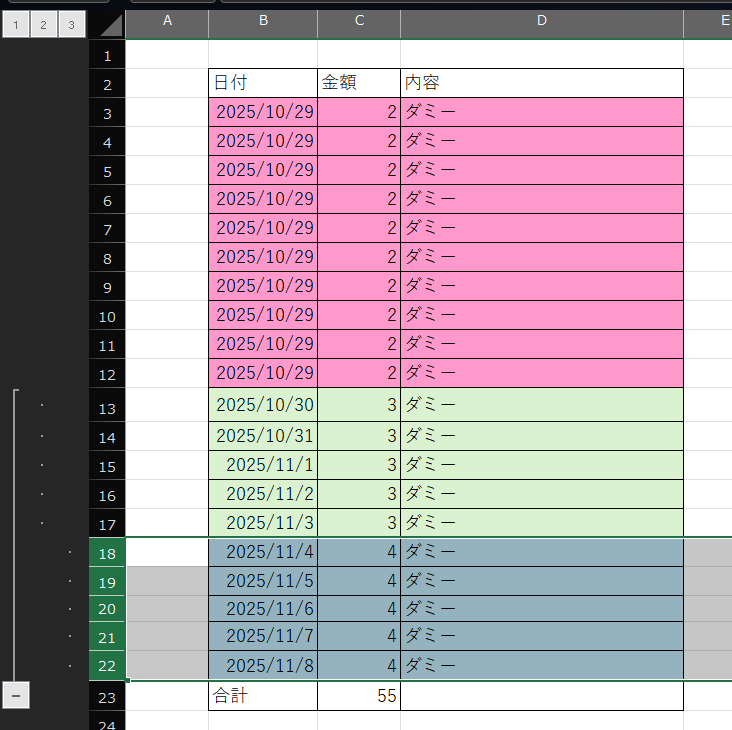Select row 13 header
The height and width of the screenshot is (730, 732).
coord(107,408)
